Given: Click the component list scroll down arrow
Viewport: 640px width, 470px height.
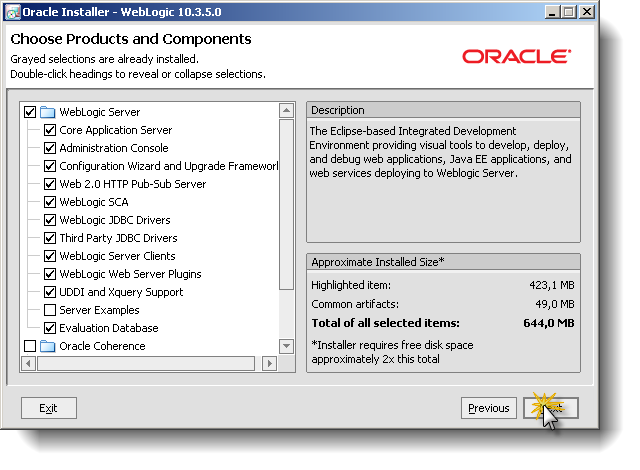Looking at the screenshot, I should (x=287, y=346).
